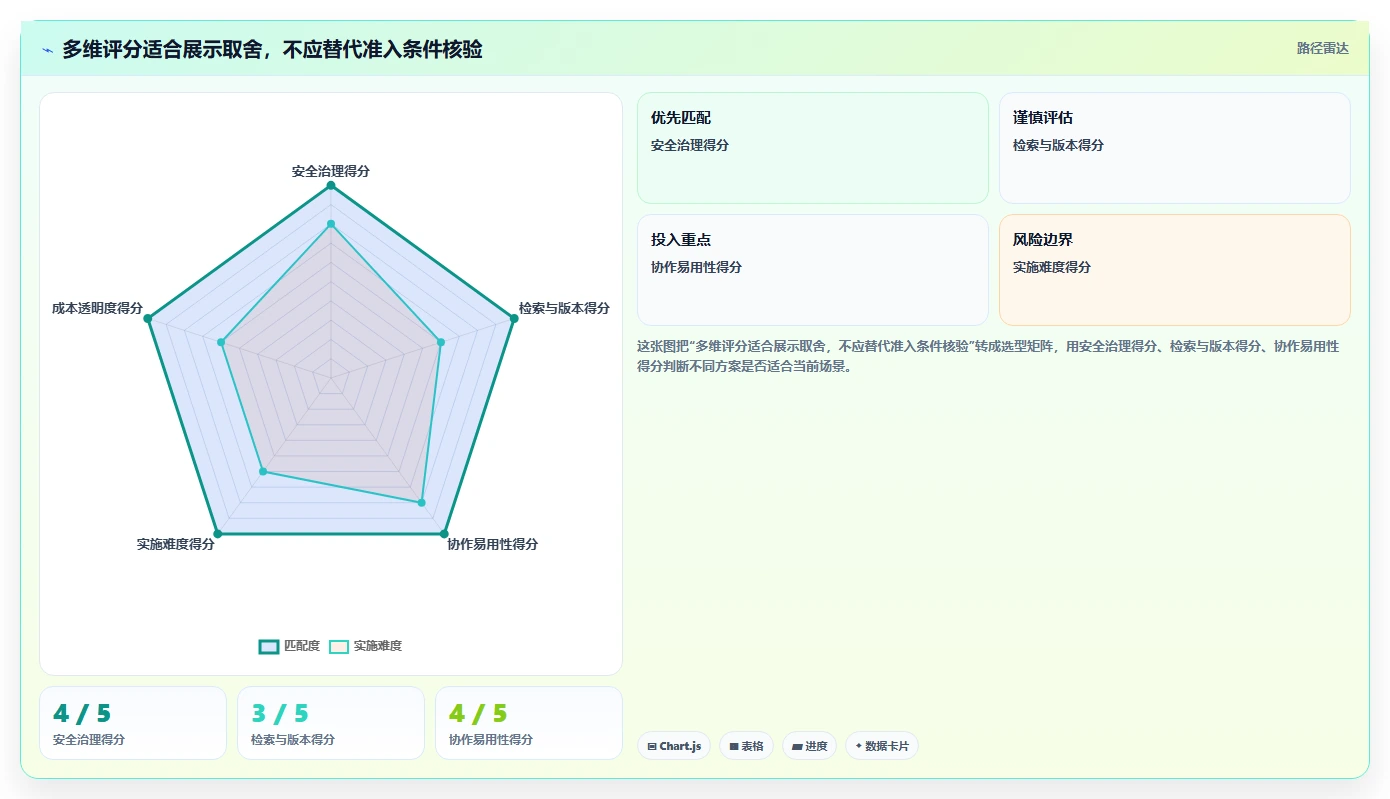The width and height of the screenshot is (1390, 799).
Task: Click outer 匹配度 point on 协作易用性得分 axis
Action: [x=444, y=534]
